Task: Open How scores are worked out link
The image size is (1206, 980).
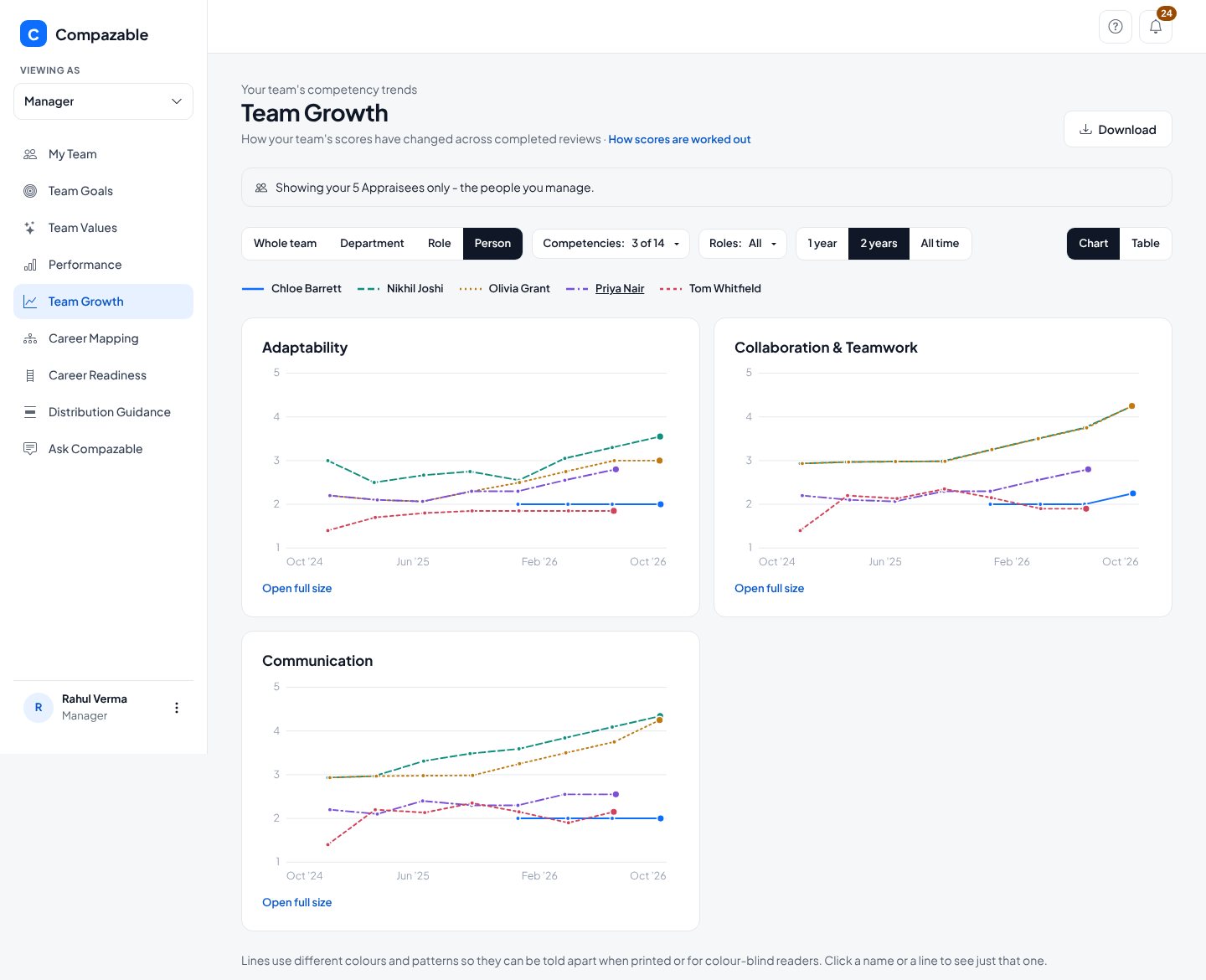Action: click(679, 140)
